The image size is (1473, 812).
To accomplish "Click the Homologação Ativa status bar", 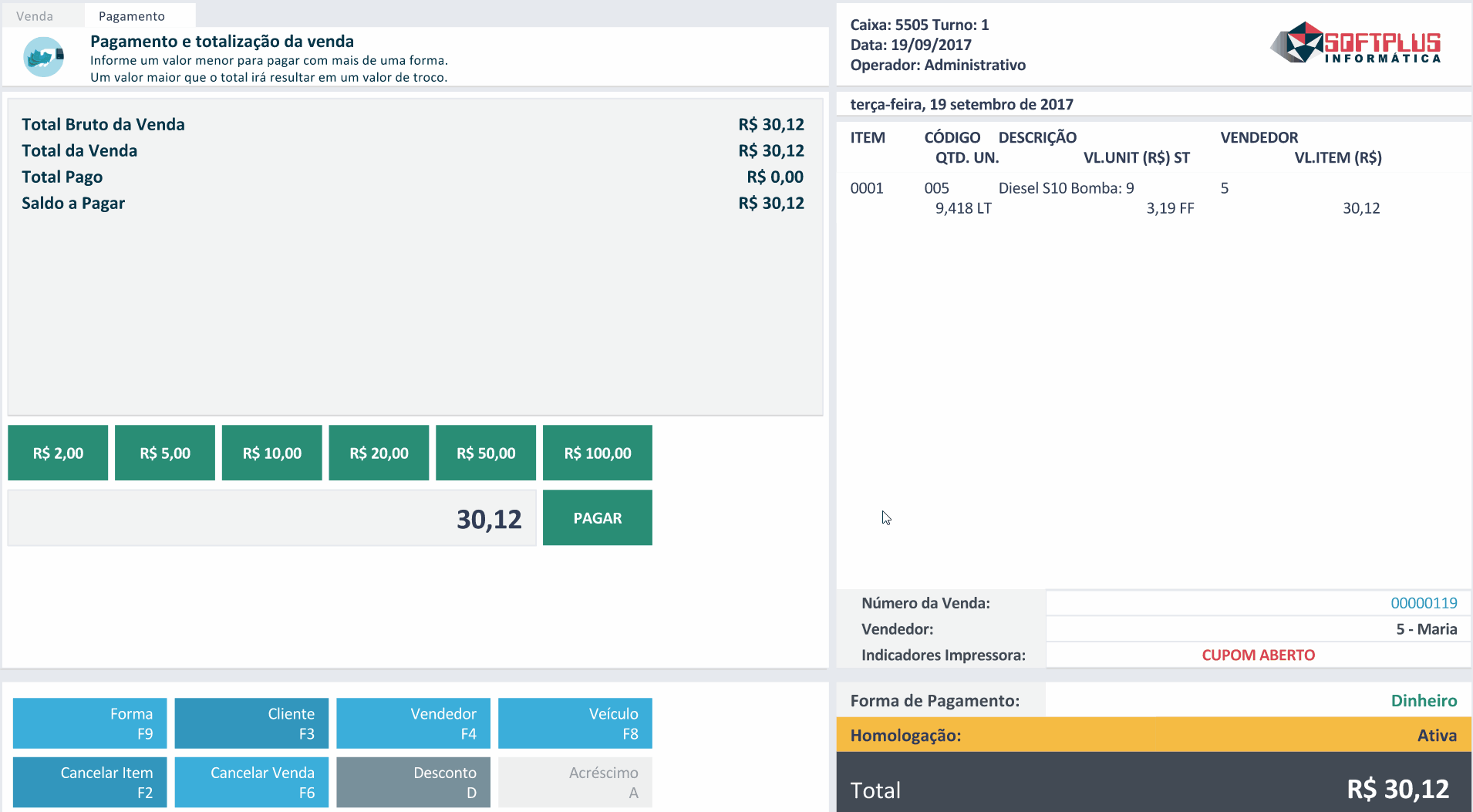I will (x=1154, y=735).
